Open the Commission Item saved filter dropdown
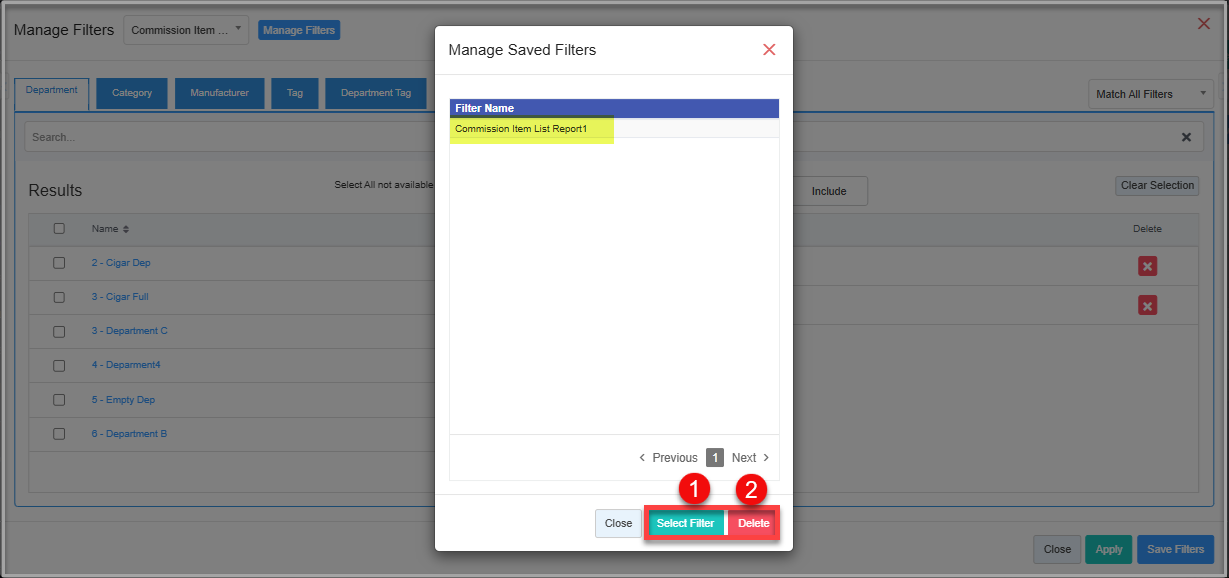Viewport: 1229px width, 578px height. point(186,30)
